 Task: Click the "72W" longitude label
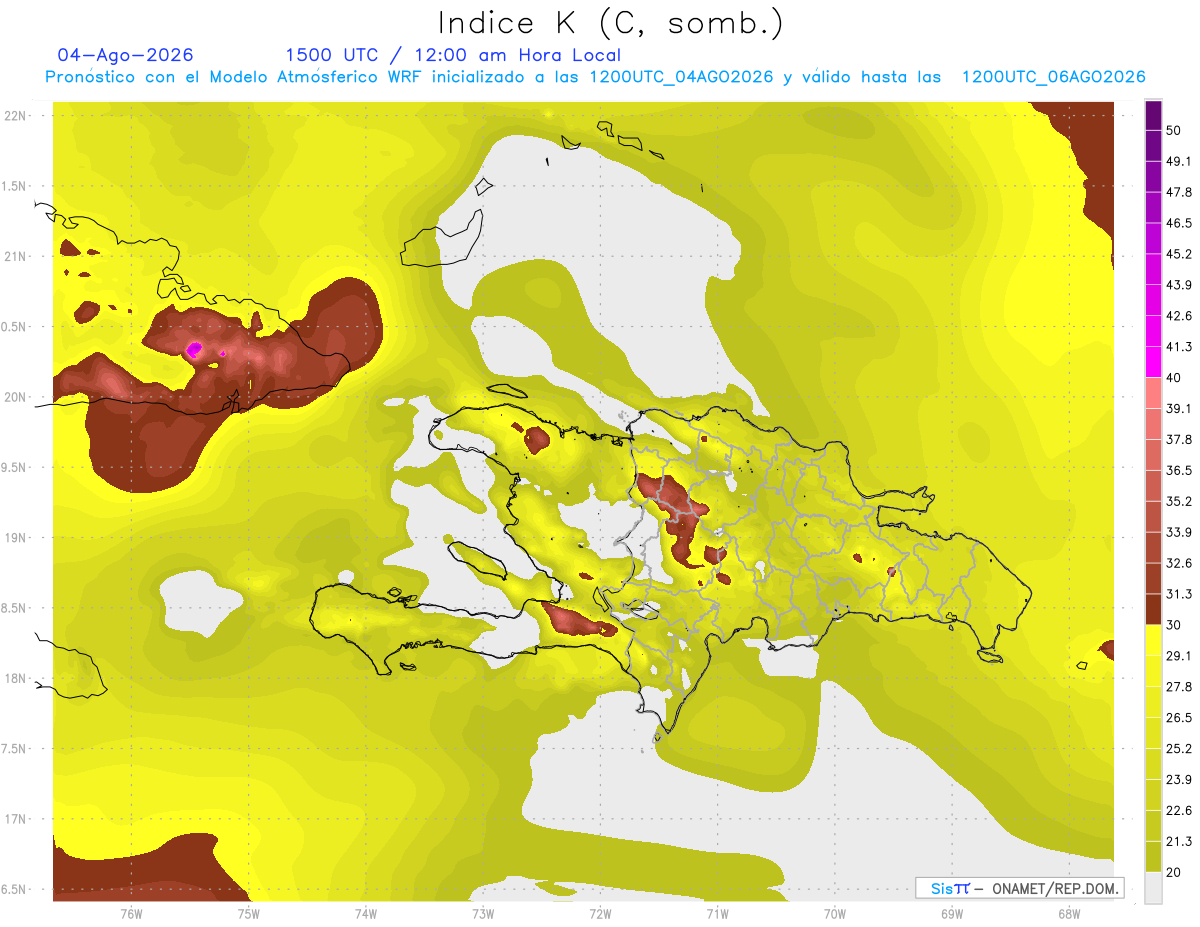[x=600, y=914]
